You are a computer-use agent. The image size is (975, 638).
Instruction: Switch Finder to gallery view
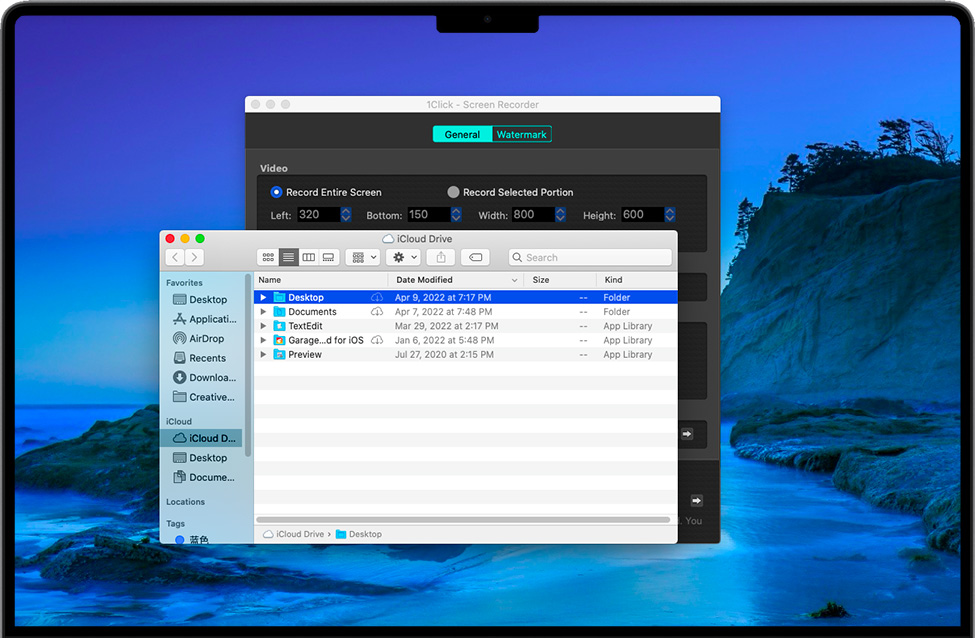pos(329,257)
